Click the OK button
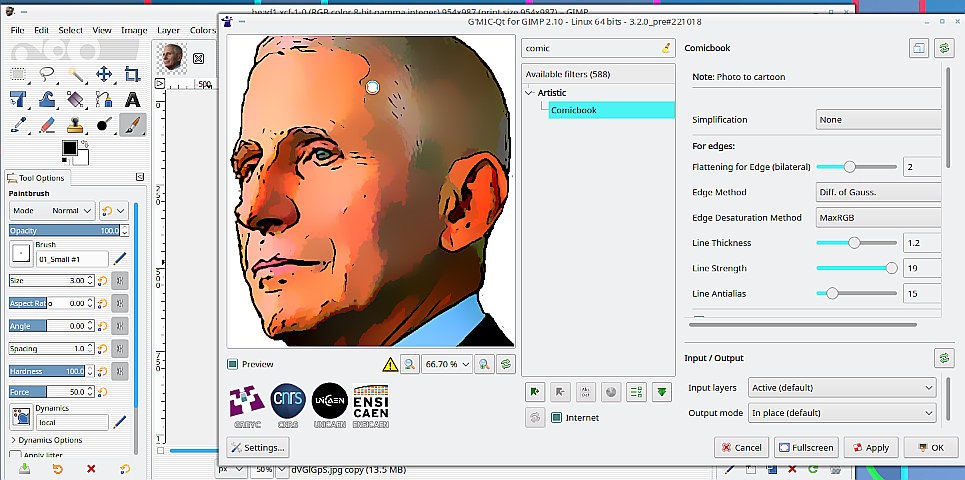Screen dimensions: 965x480 [930, 447]
